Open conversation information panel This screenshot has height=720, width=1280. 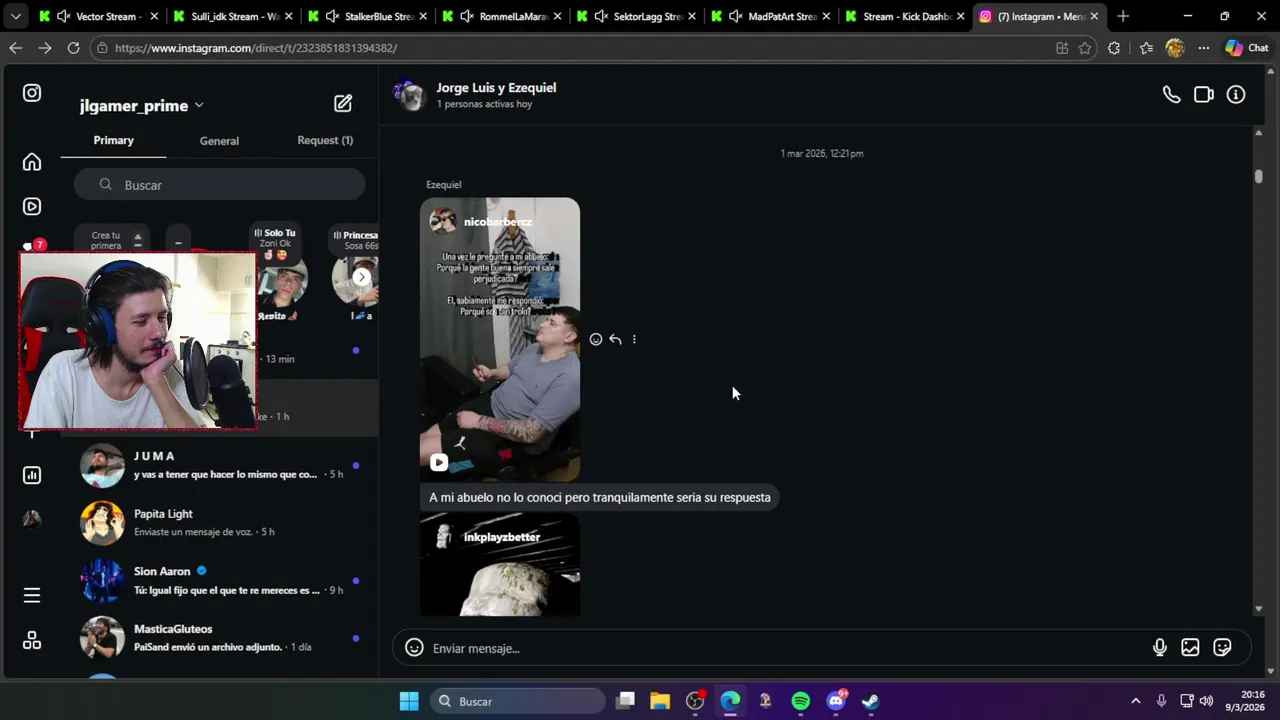(1236, 95)
